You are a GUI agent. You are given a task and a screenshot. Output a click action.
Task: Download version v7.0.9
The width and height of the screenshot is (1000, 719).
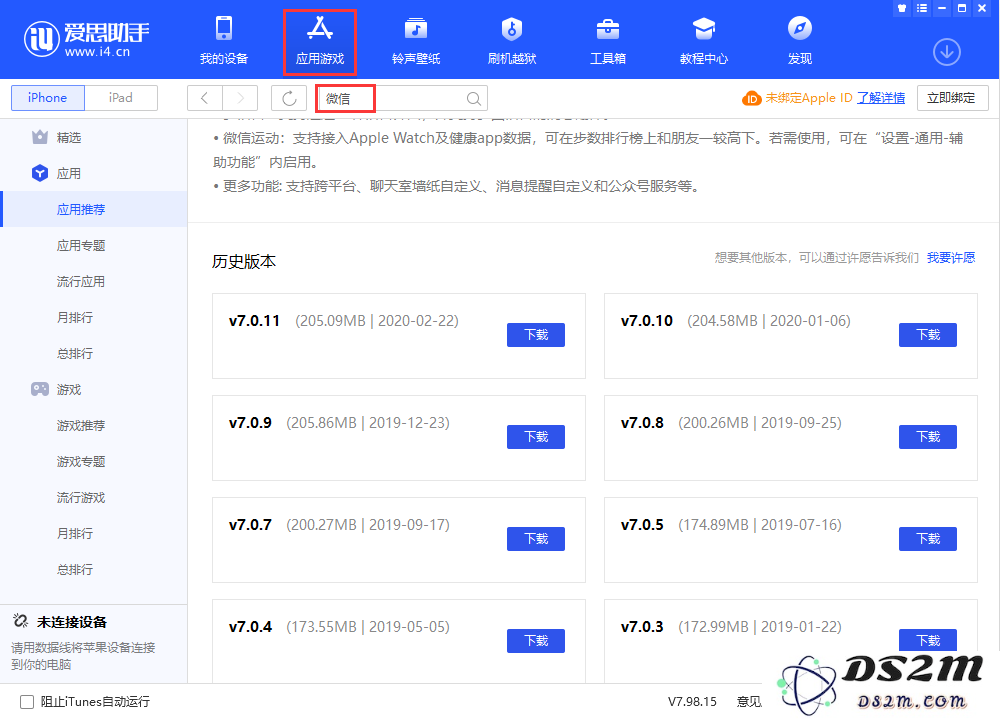pyautogui.click(x=536, y=437)
